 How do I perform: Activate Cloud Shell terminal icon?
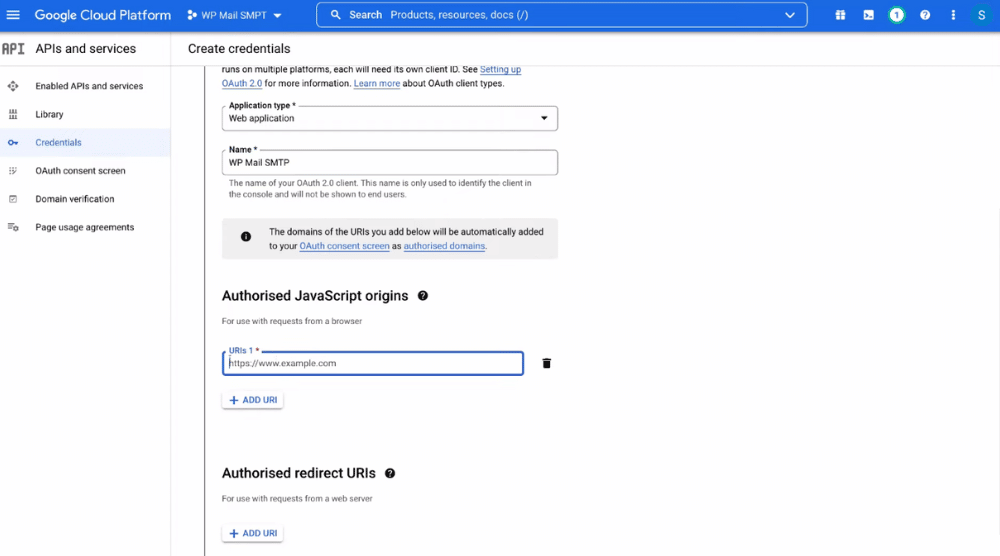point(869,15)
